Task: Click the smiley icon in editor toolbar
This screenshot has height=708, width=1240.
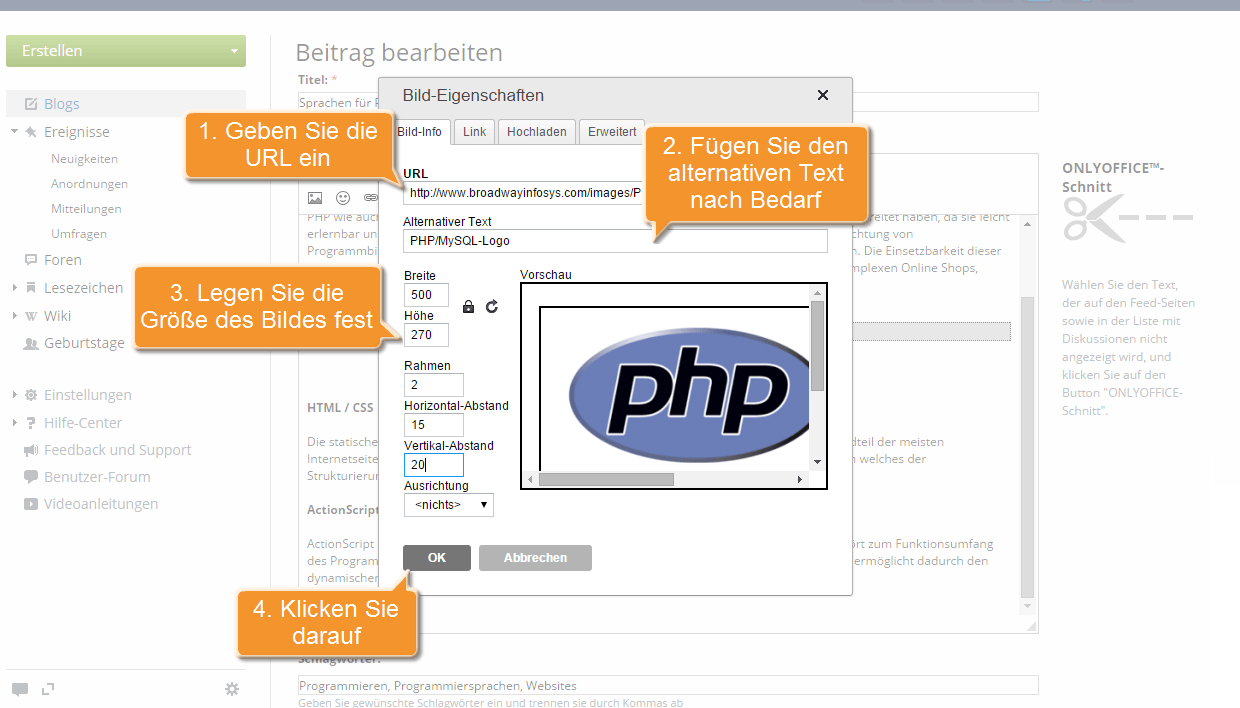Action: (343, 198)
